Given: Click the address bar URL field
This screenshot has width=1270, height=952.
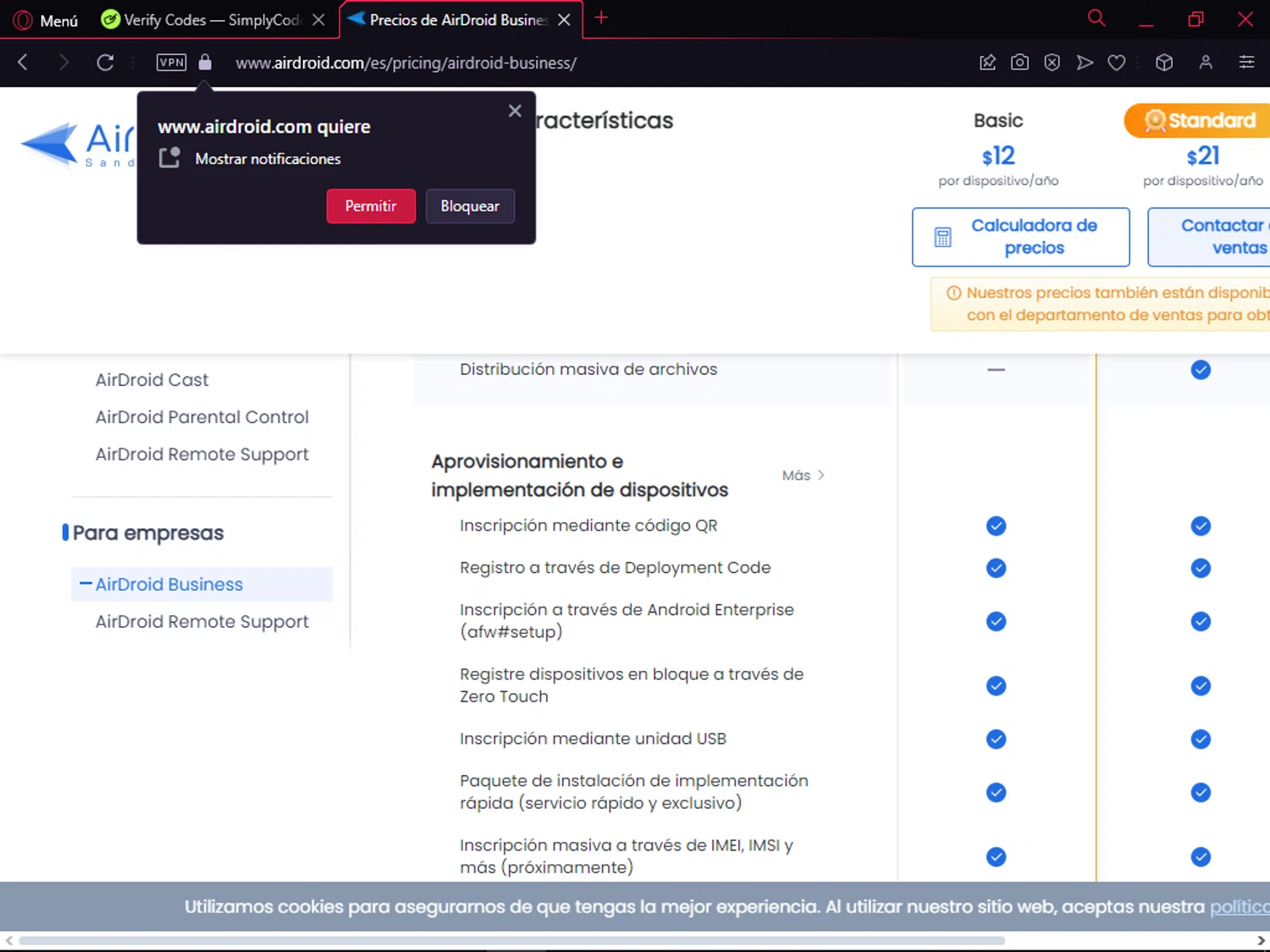Looking at the screenshot, I should click(x=406, y=63).
